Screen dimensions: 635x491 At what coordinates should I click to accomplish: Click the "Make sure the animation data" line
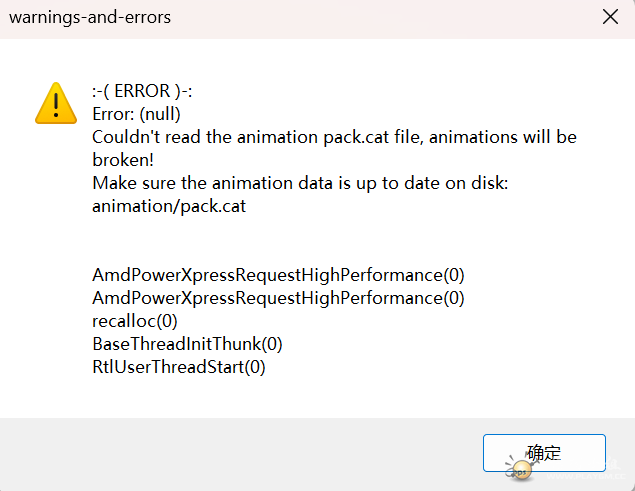coord(300,183)
